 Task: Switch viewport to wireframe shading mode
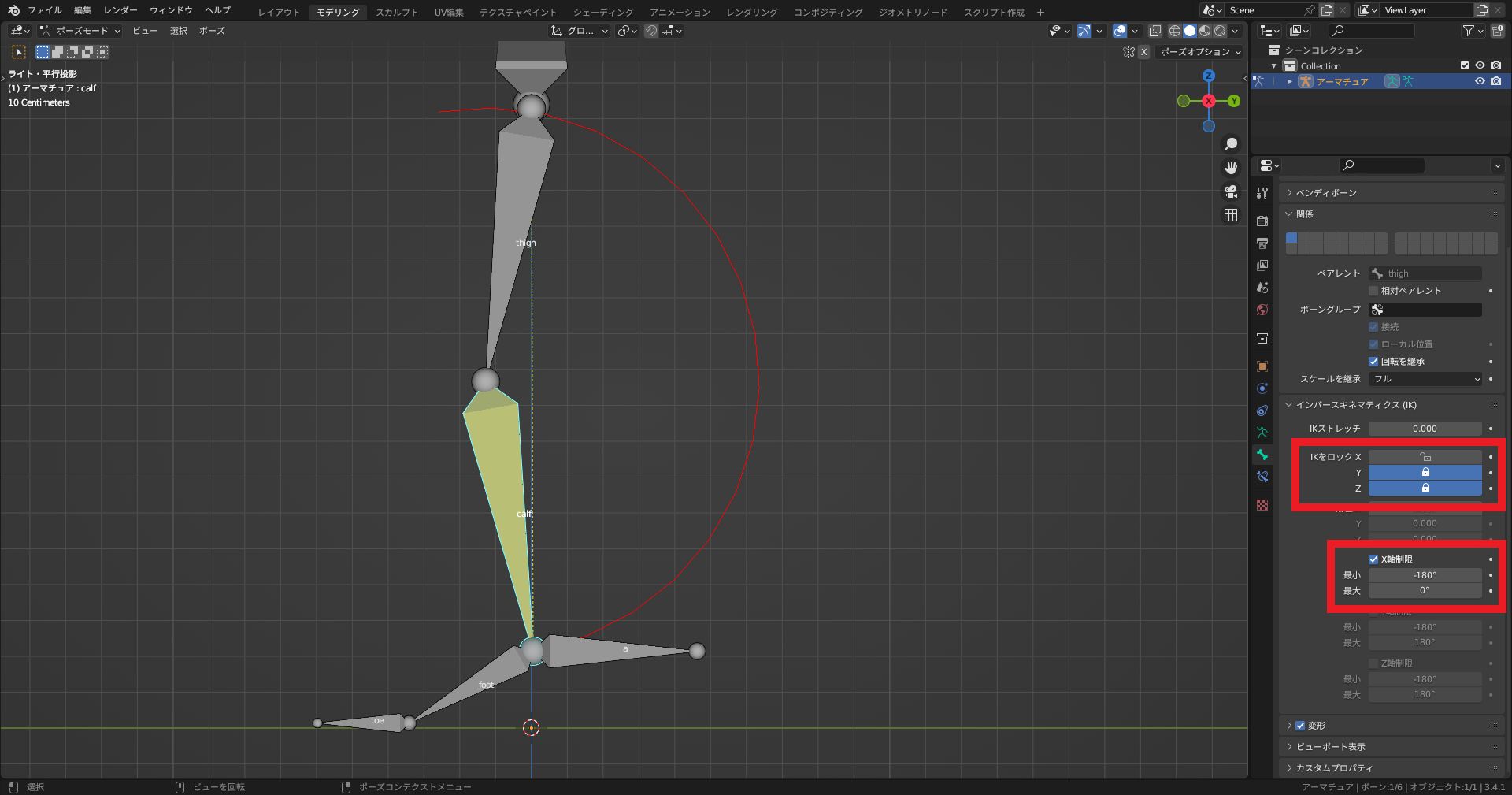(1173, 31)
